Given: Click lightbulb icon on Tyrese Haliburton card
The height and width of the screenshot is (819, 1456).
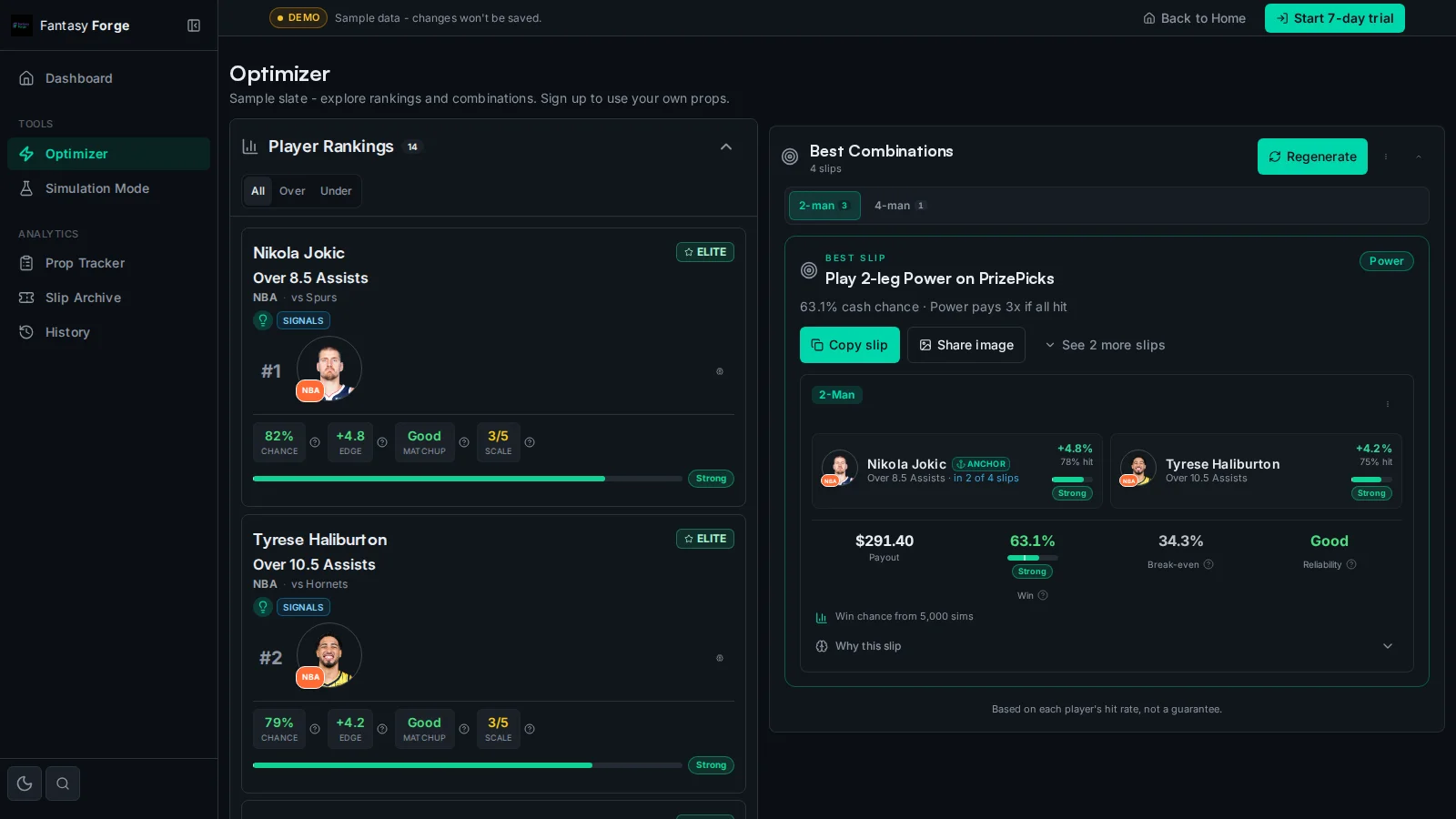Looking at the screenshot, I should [x=263, y=607].
